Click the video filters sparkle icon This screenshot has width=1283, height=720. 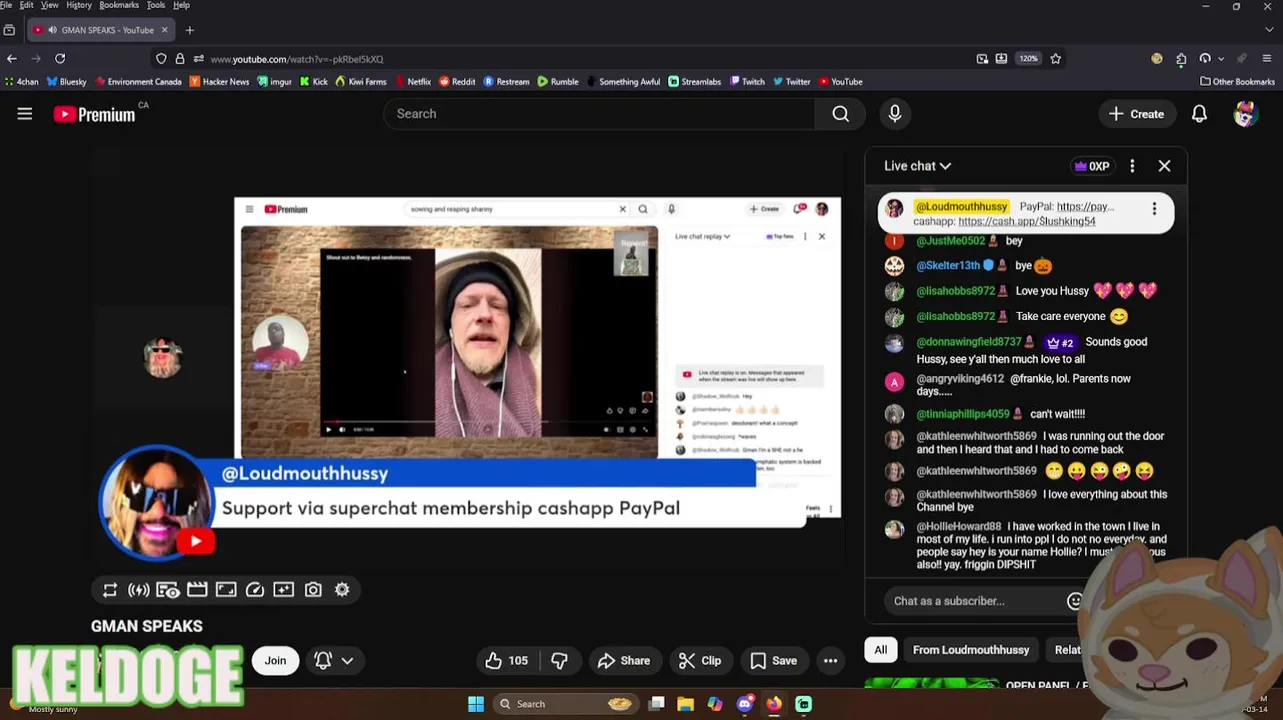coord(284,590)
